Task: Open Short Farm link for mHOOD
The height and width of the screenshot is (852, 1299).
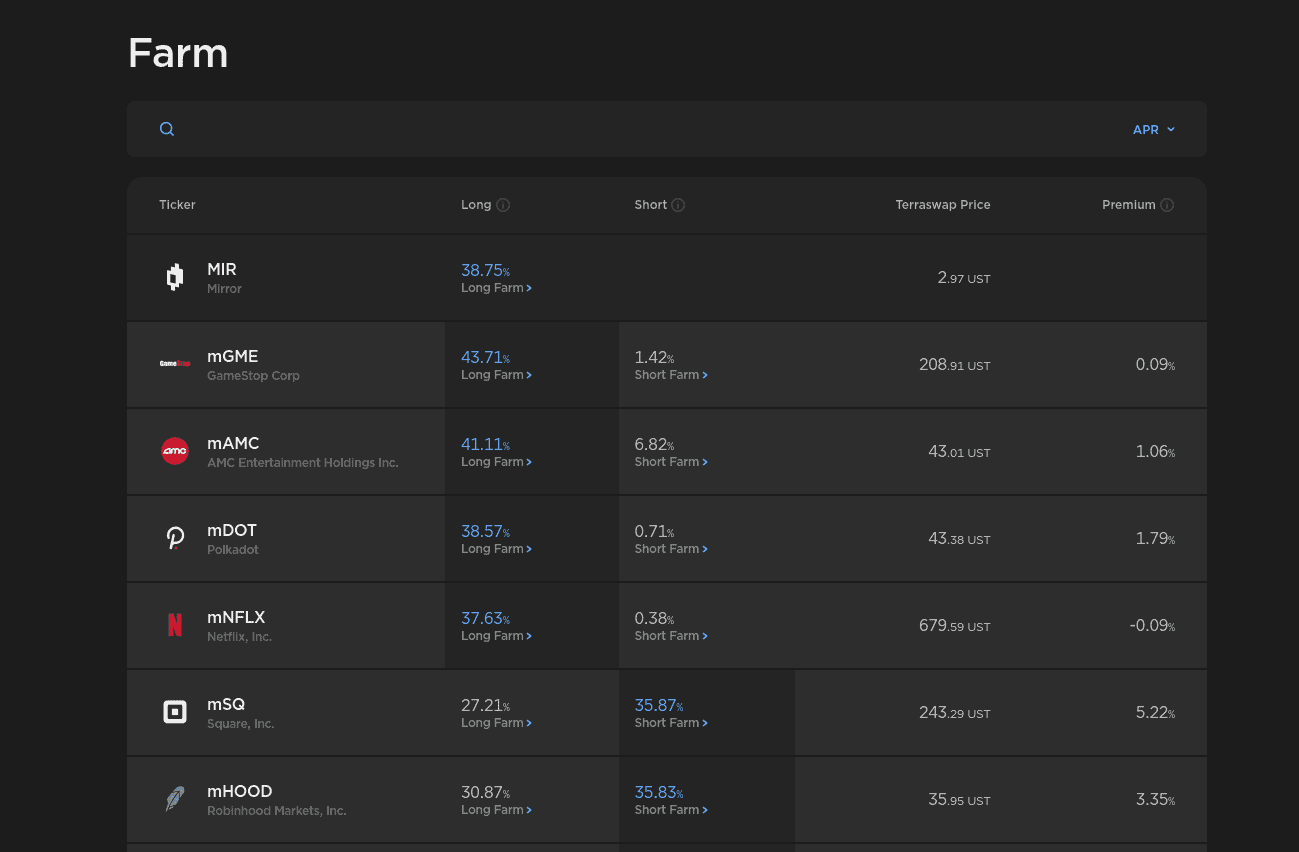Action: (x=671, y=810)
